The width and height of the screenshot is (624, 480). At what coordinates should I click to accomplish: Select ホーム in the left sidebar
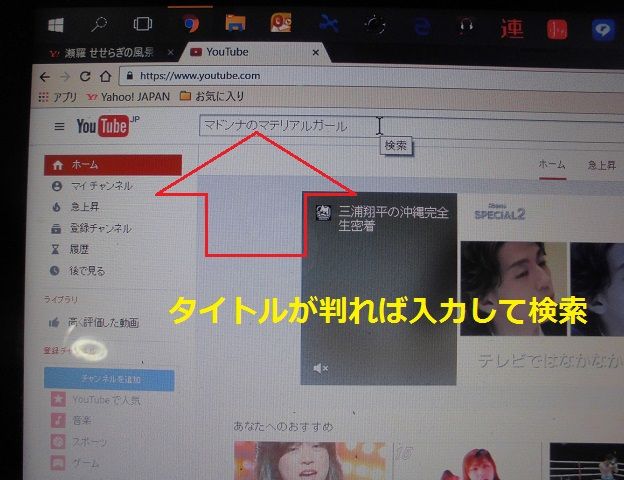tap(113, 165)
